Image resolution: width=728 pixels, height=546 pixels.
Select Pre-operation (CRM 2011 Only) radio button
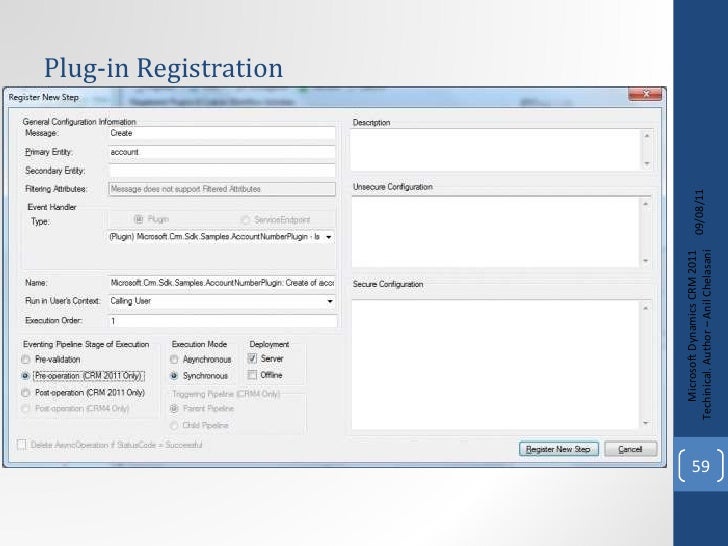pos(26,376)
